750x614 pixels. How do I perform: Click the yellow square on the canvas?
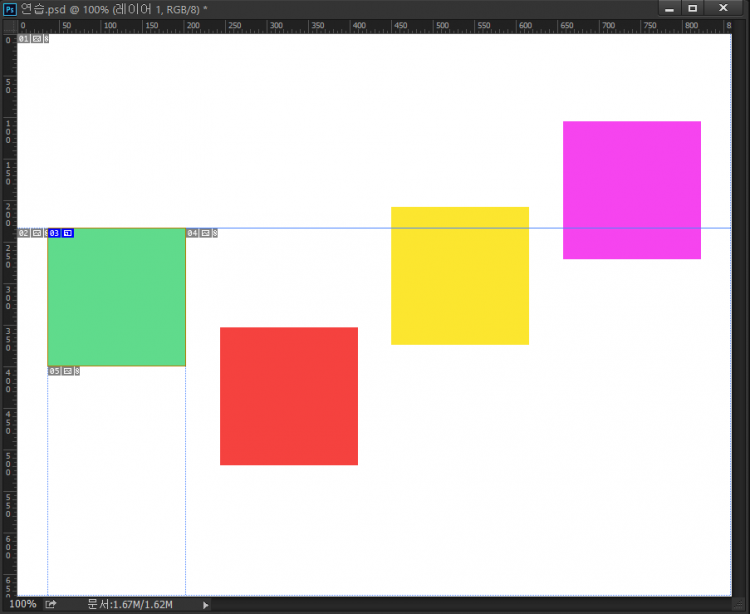(x=459, y=276)
